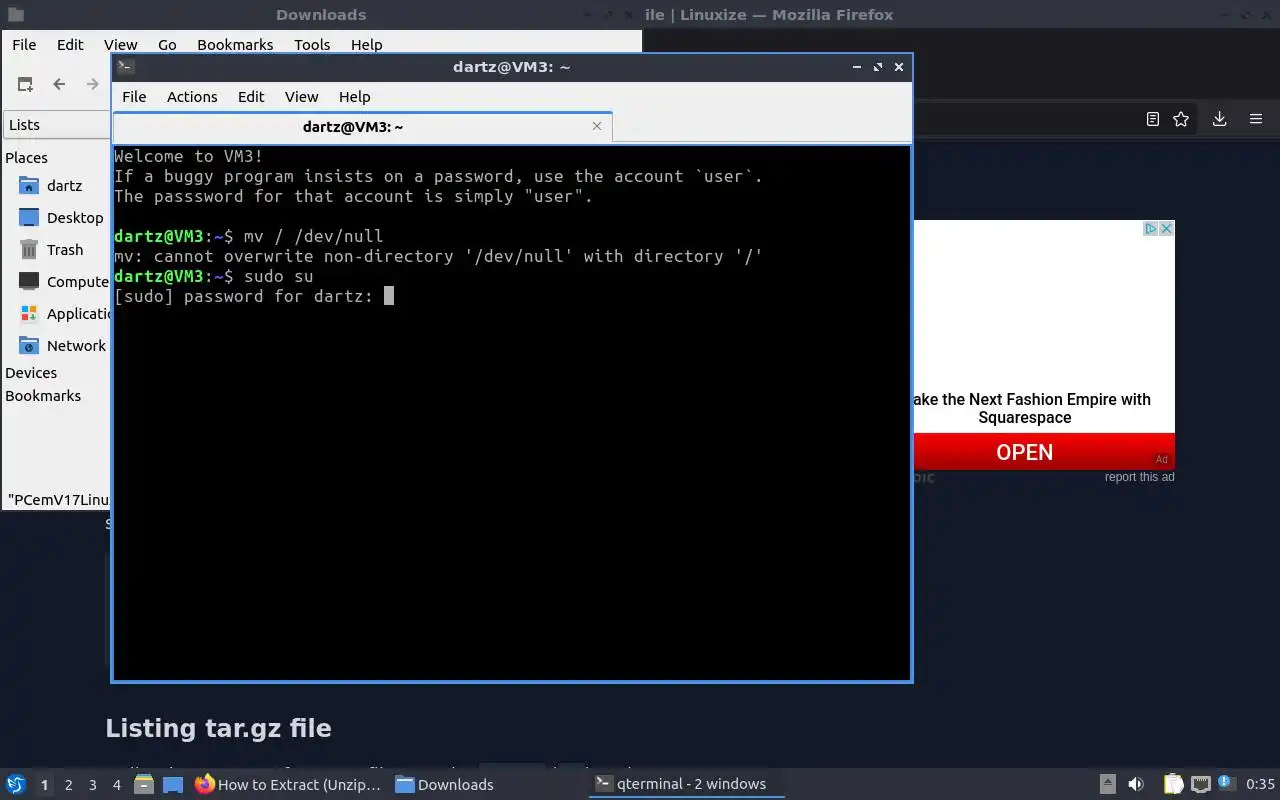
Task: Open removable media tray icon
Action: (1108, 784)
